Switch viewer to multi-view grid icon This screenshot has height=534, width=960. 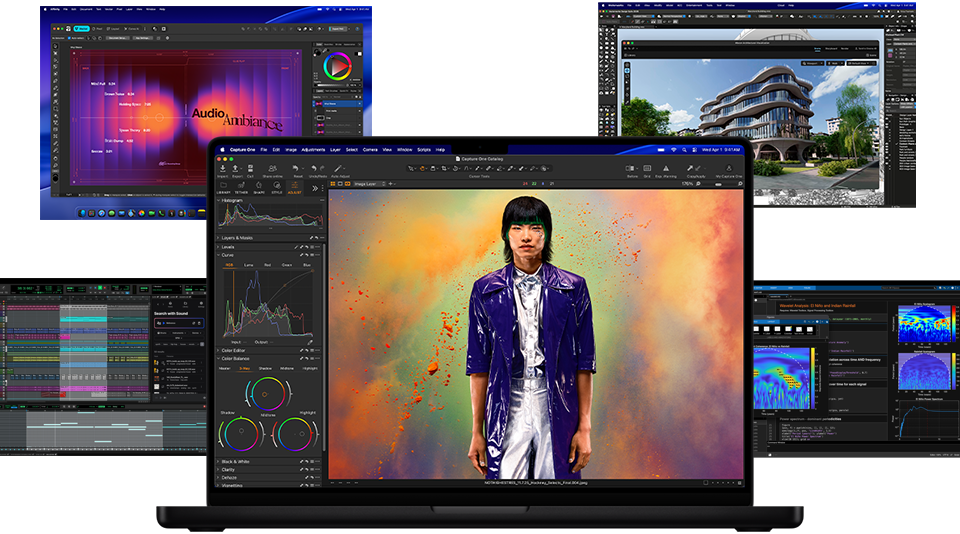tap(333, 184)
